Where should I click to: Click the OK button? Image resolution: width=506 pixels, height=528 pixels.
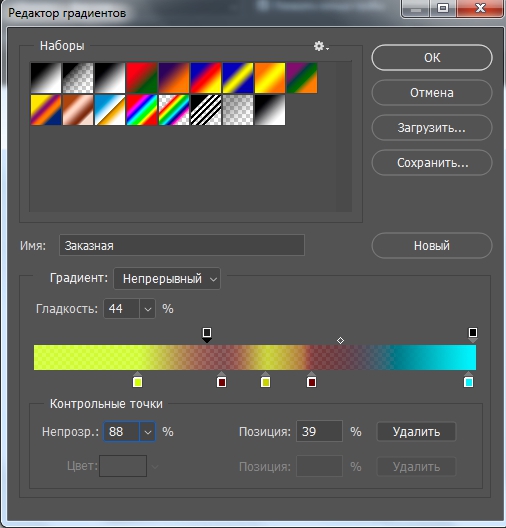(432, 58)
